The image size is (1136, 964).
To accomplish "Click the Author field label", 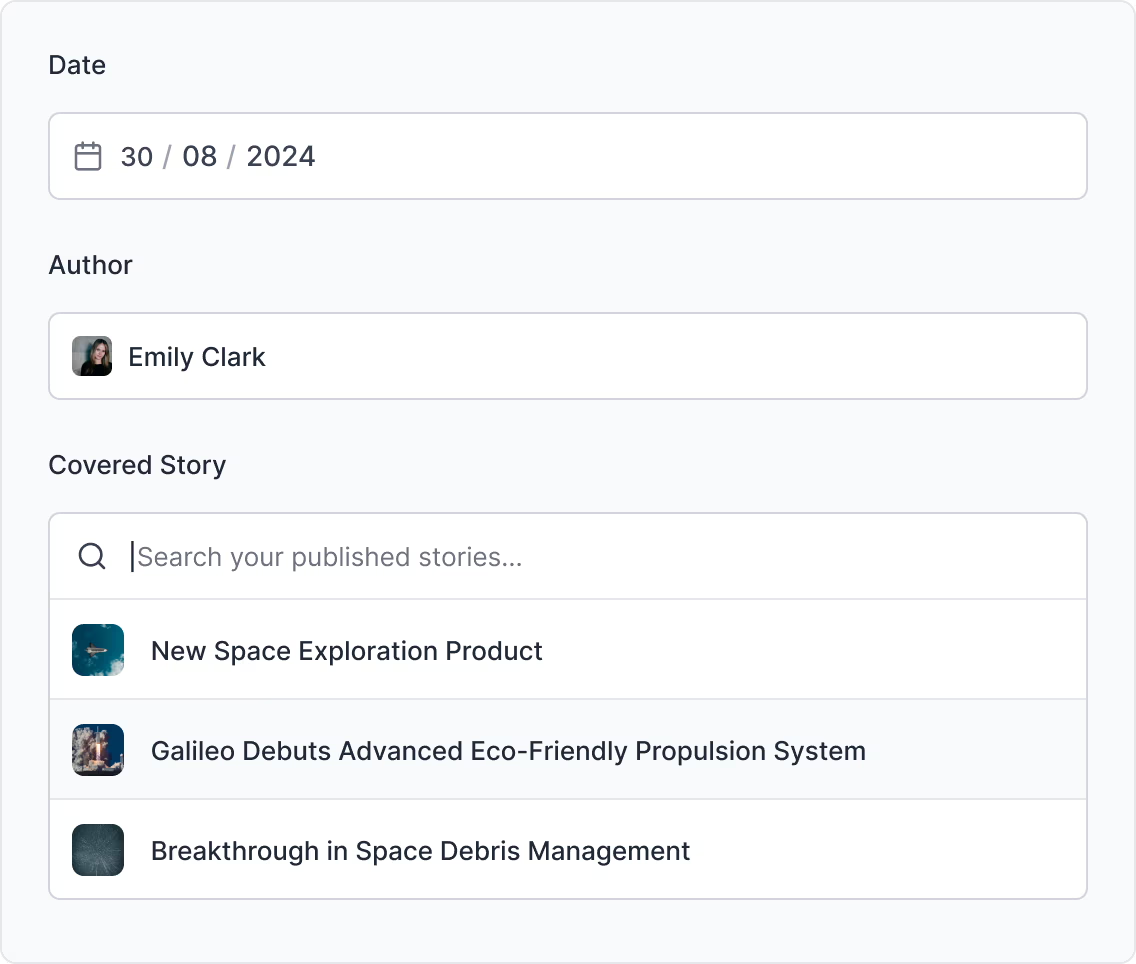I will (x=91, y=265).
